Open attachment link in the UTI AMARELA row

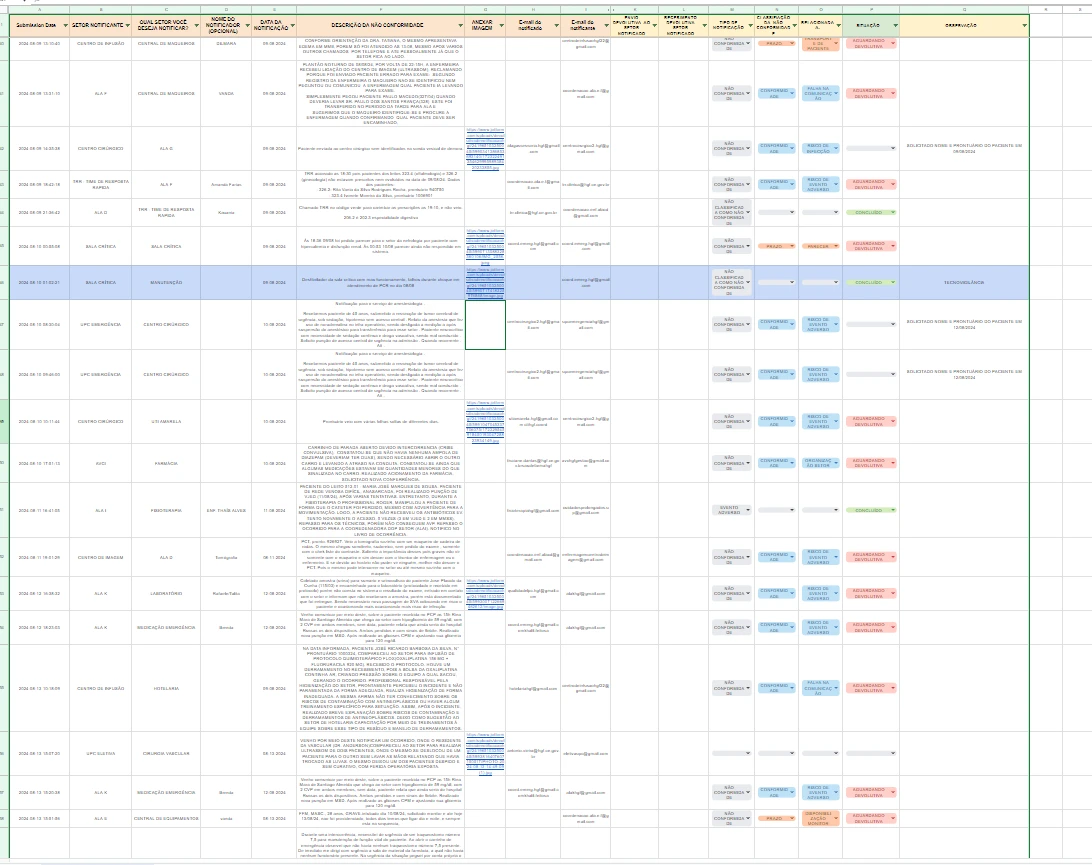tap(486, 421)
